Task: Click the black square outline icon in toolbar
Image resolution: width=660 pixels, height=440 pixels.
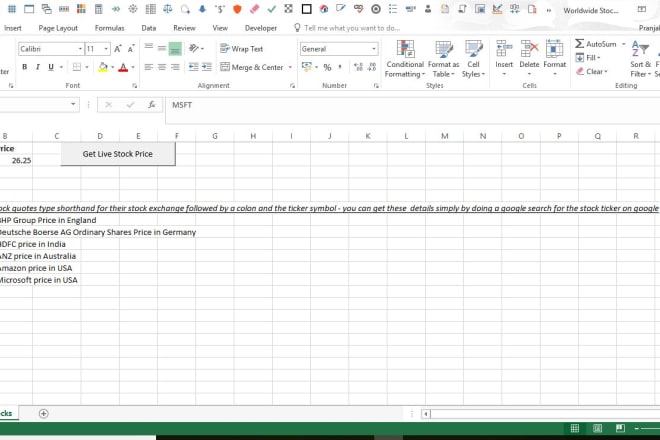Action: coord(306,9)
